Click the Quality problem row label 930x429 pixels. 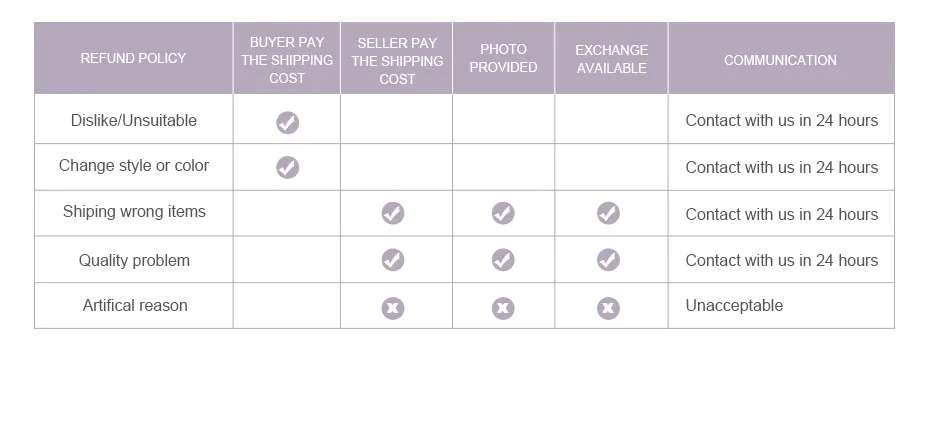point(134,260)
